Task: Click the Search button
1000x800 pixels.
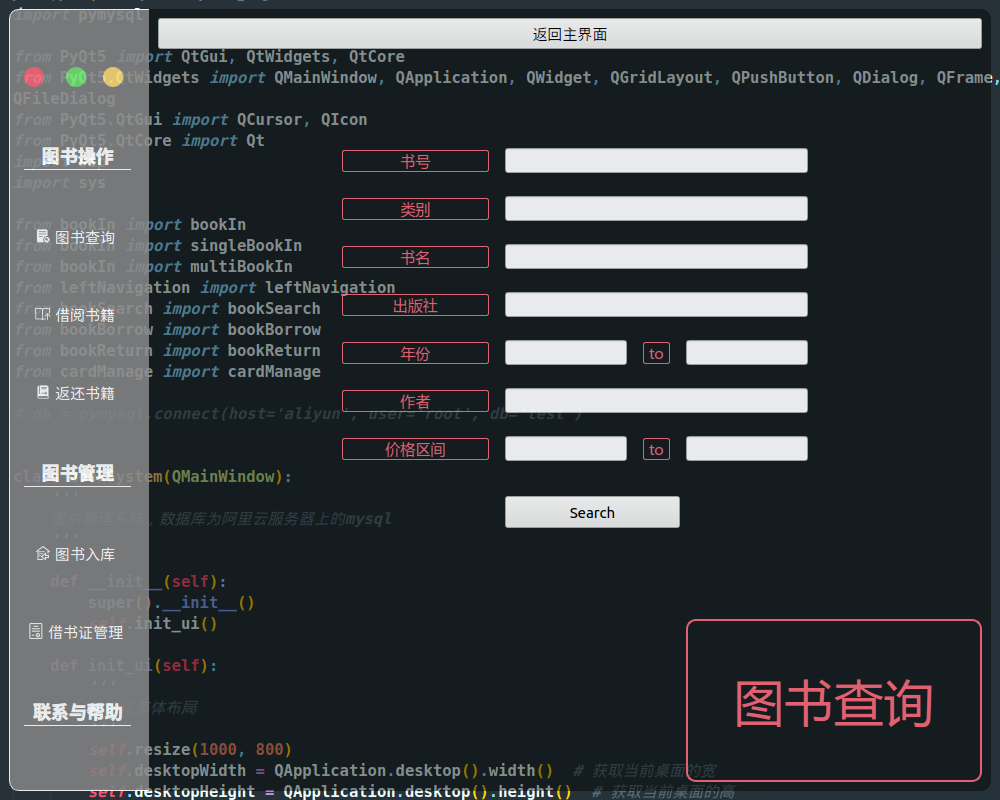Action: tap(591, 512)
